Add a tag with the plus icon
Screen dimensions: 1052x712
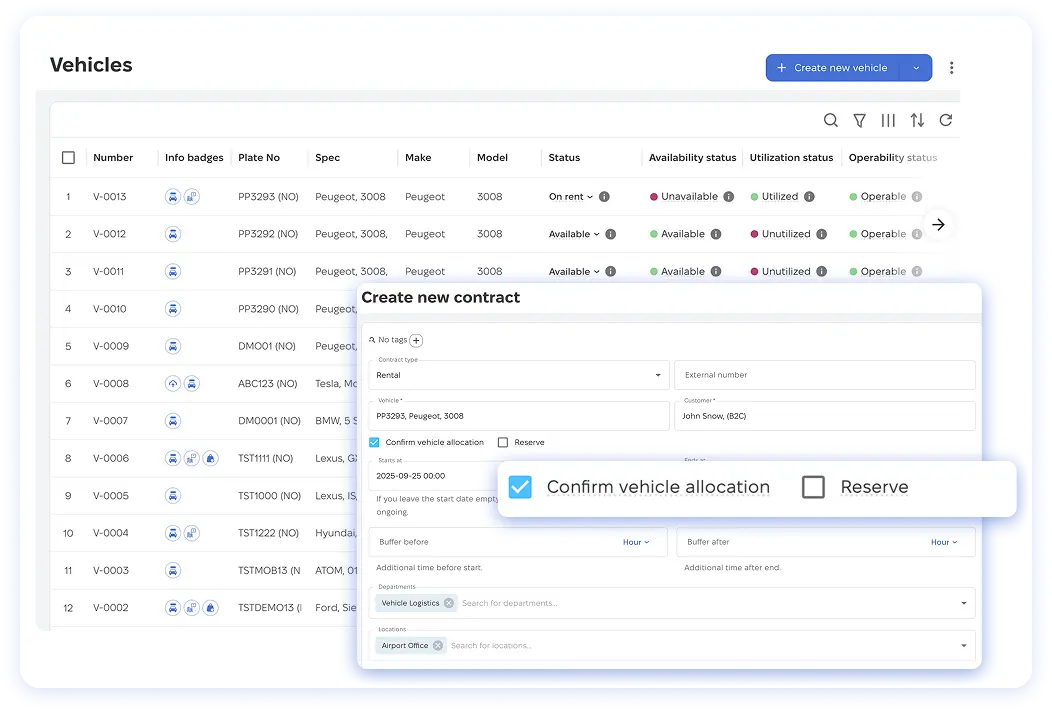tap(416, 340)
